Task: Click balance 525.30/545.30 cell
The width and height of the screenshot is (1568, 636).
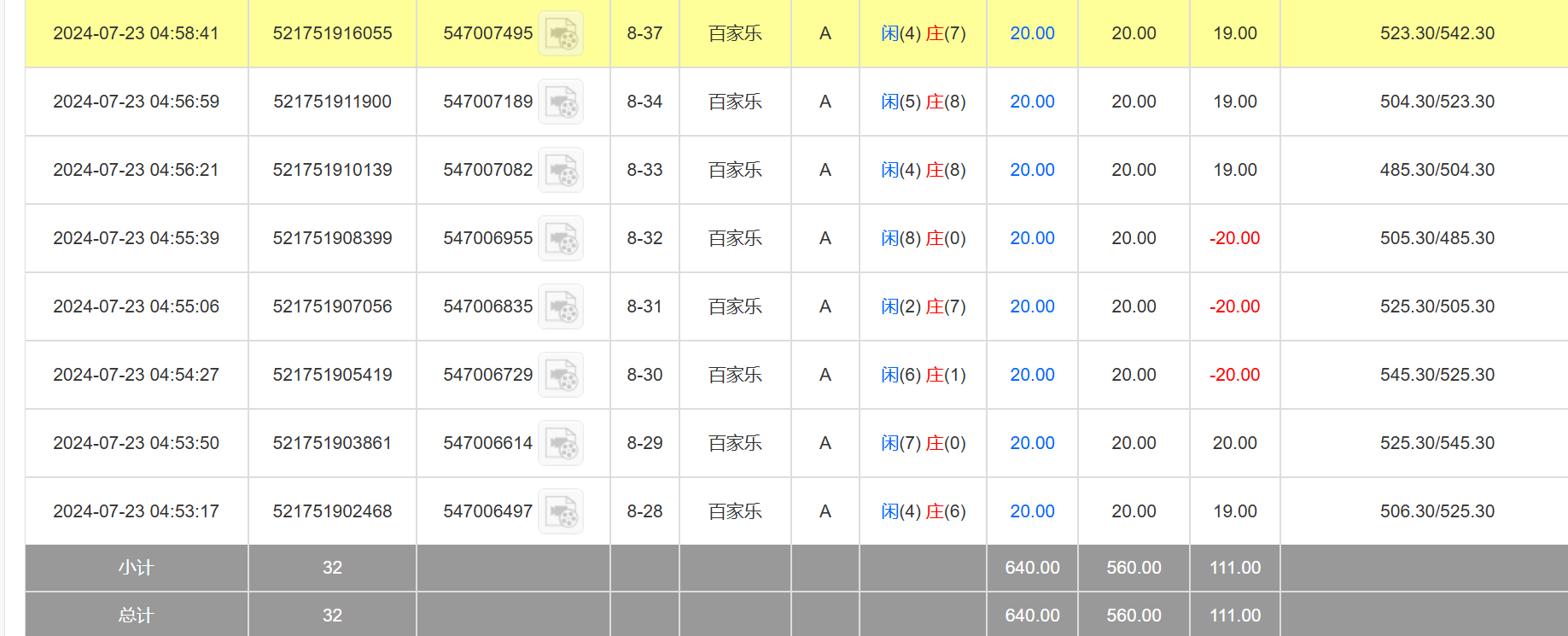Action: [1437, 443]
